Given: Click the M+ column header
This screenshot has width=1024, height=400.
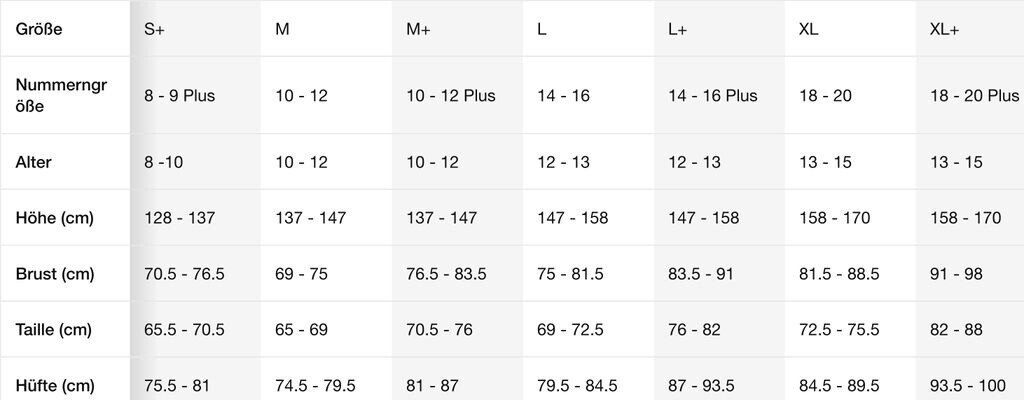Looking at the screenshot, I should tap(418, 29).
